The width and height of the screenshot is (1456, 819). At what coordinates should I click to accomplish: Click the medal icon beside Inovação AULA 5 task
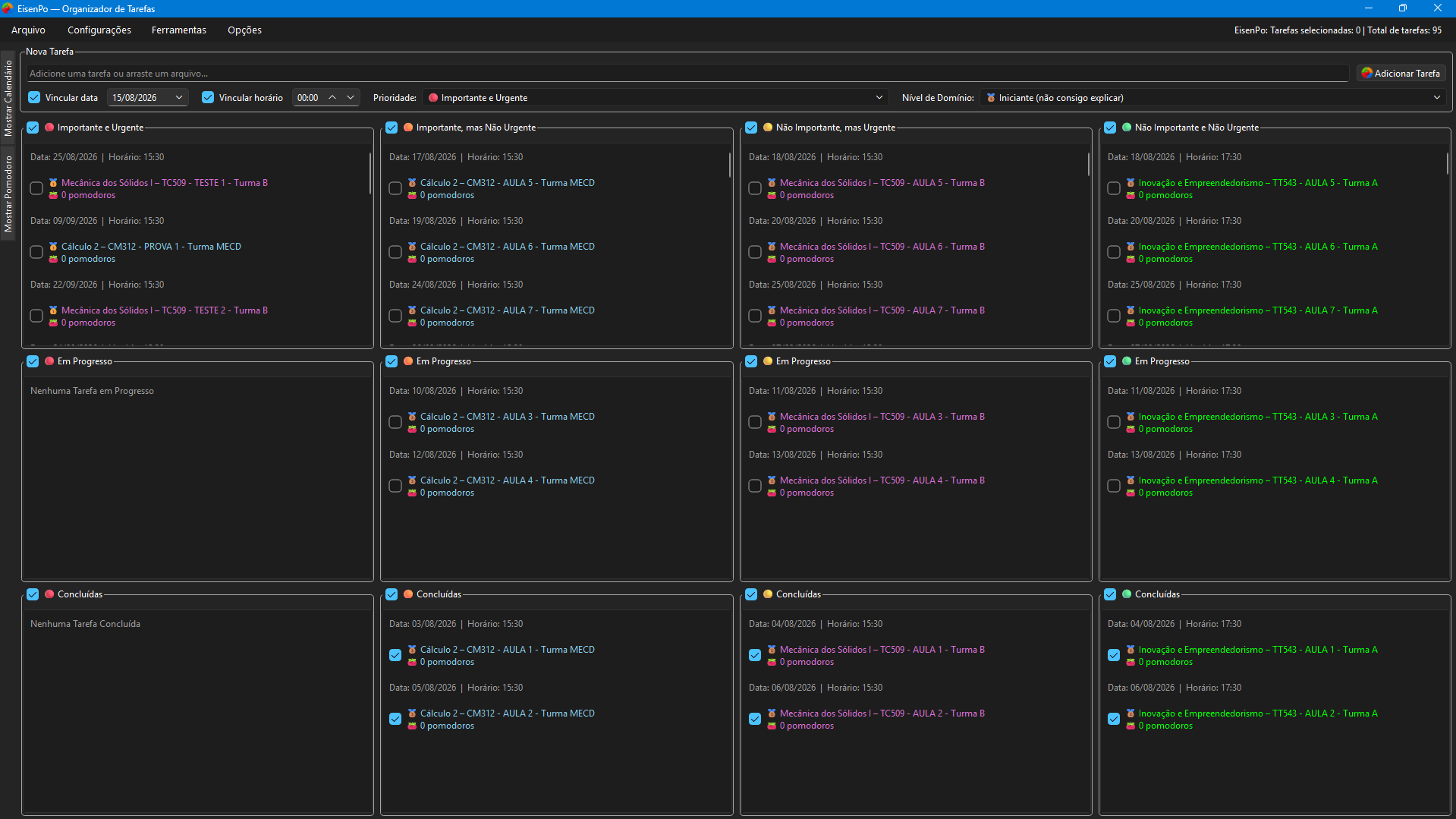tap(1131, 183)
